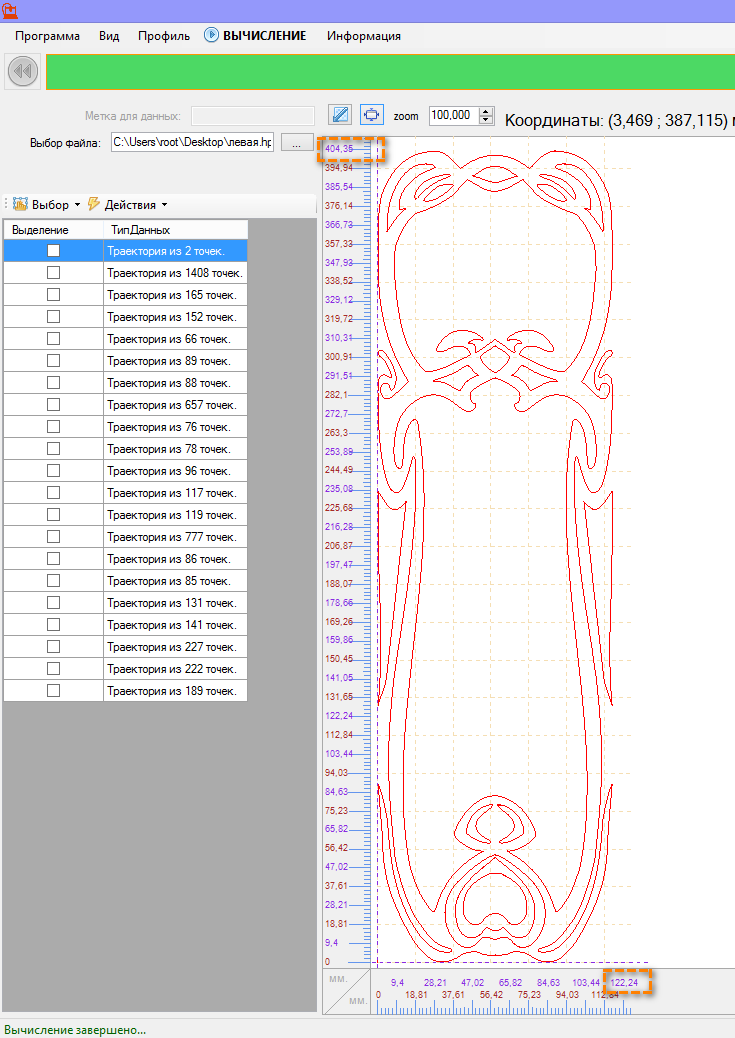Screen dimensions: 735x1038
Task: Decrease zoom with the down spinner arrow
Action: point(487,120)
